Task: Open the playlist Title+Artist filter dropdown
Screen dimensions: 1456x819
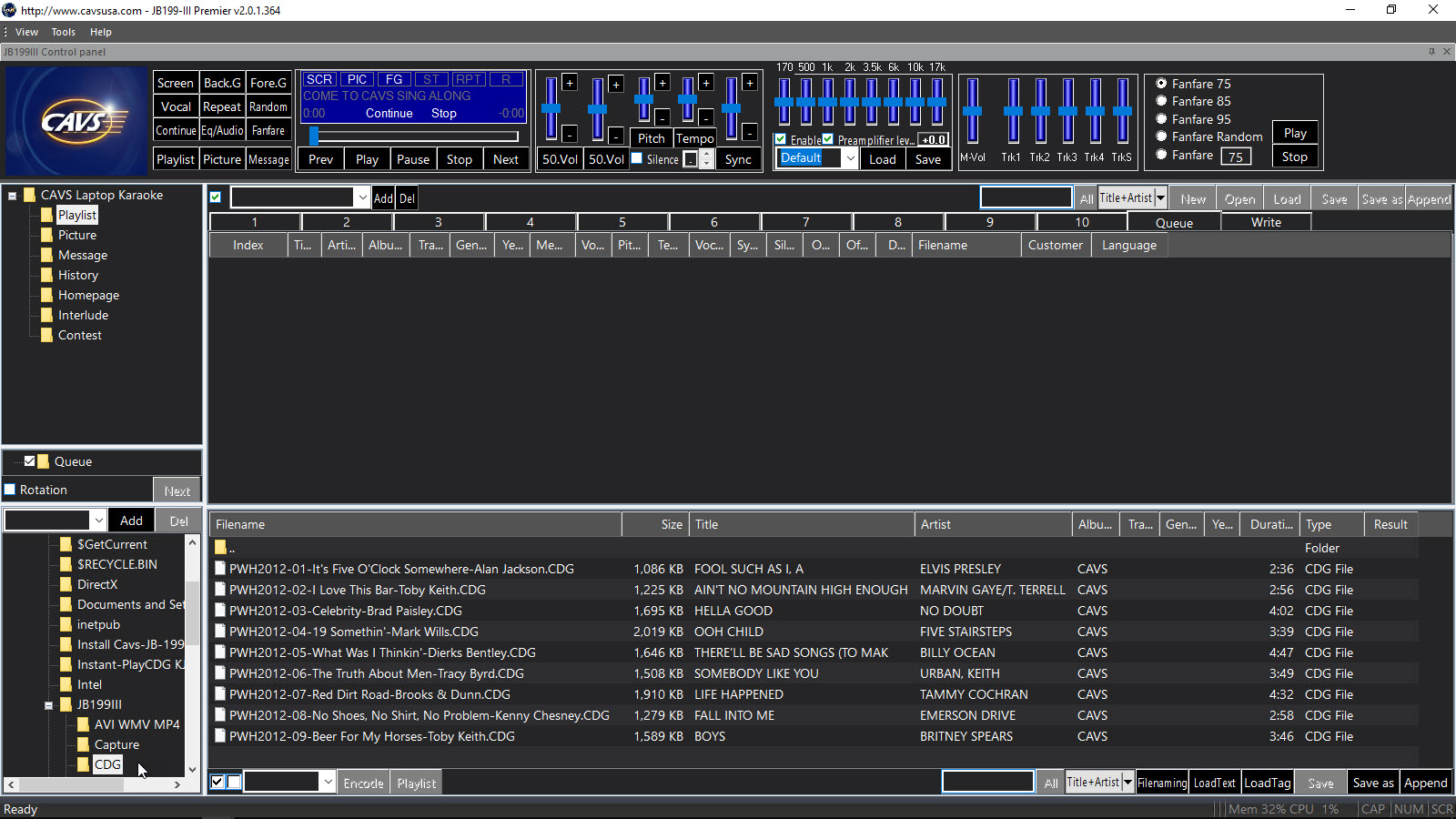Action: pos(1160,197)
